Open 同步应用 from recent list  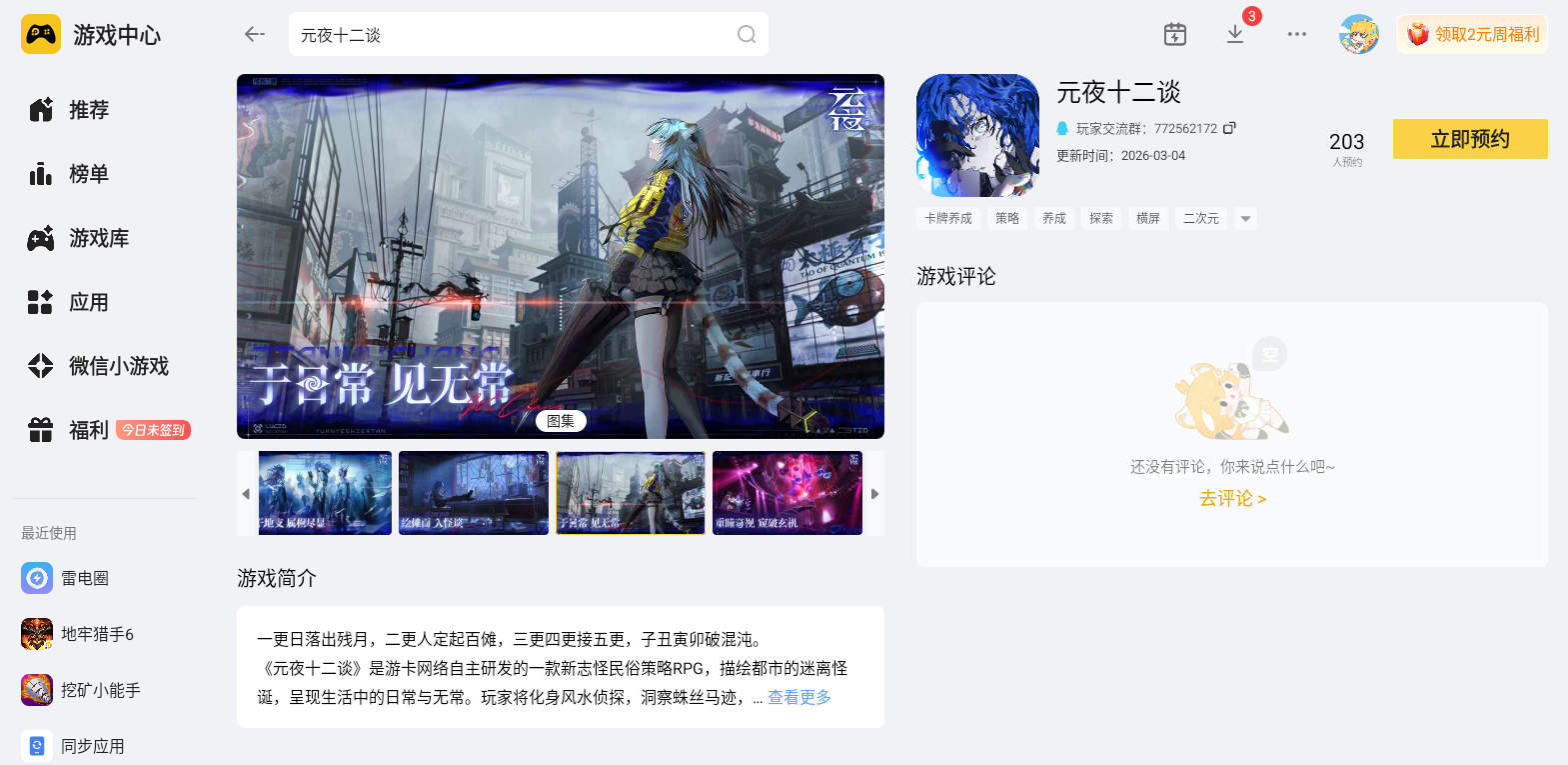(73, 746)
